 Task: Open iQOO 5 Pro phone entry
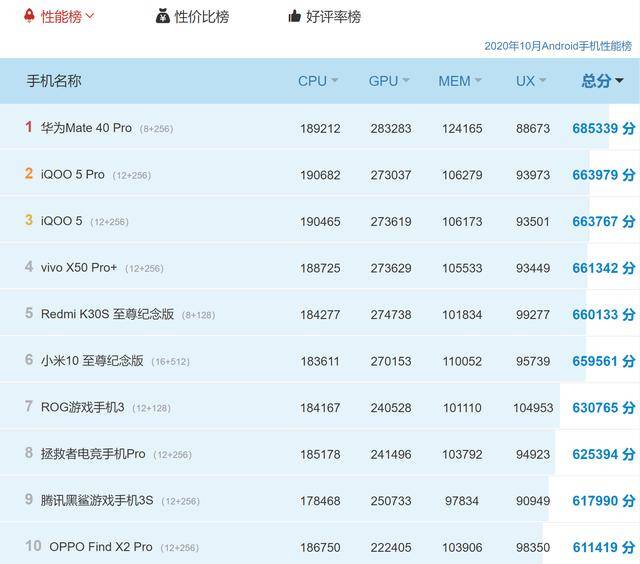(73, 175)
